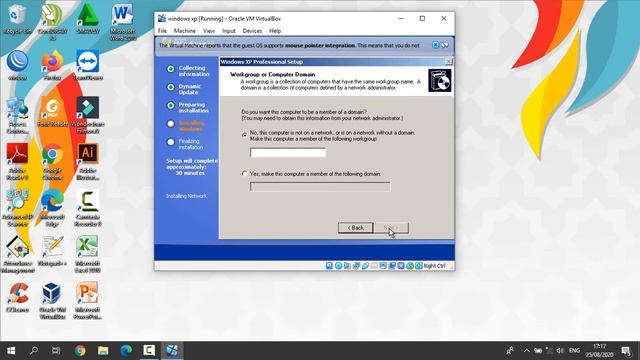640x360 pixels.
Task: Open the green triangle SMADAV shortcut
Action: point(87,19)
